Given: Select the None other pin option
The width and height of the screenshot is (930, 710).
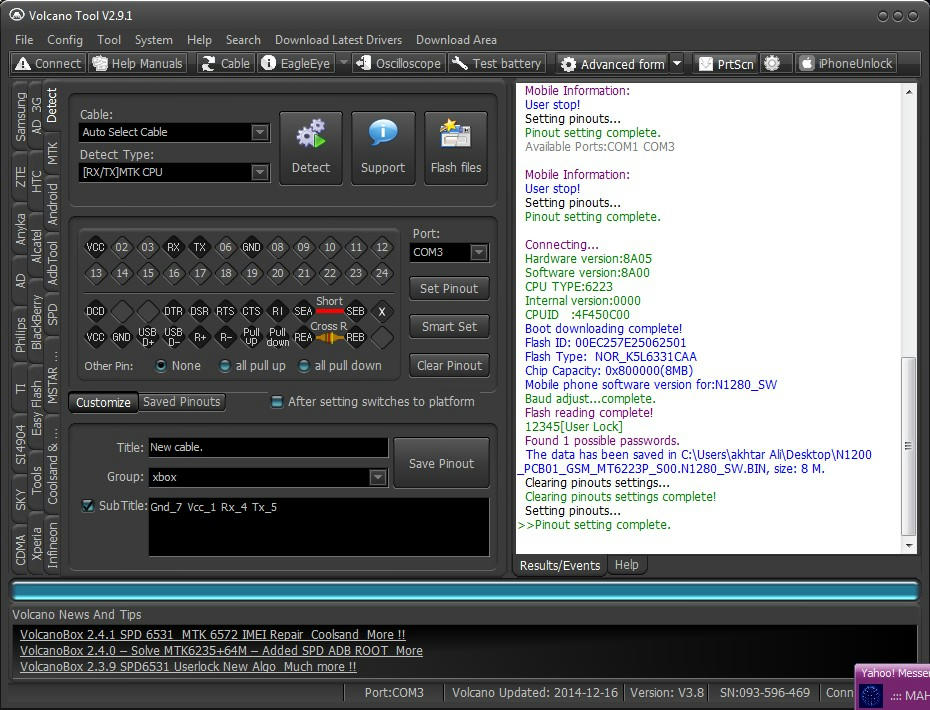Looking at the screenshot, I should coord(161,366).
